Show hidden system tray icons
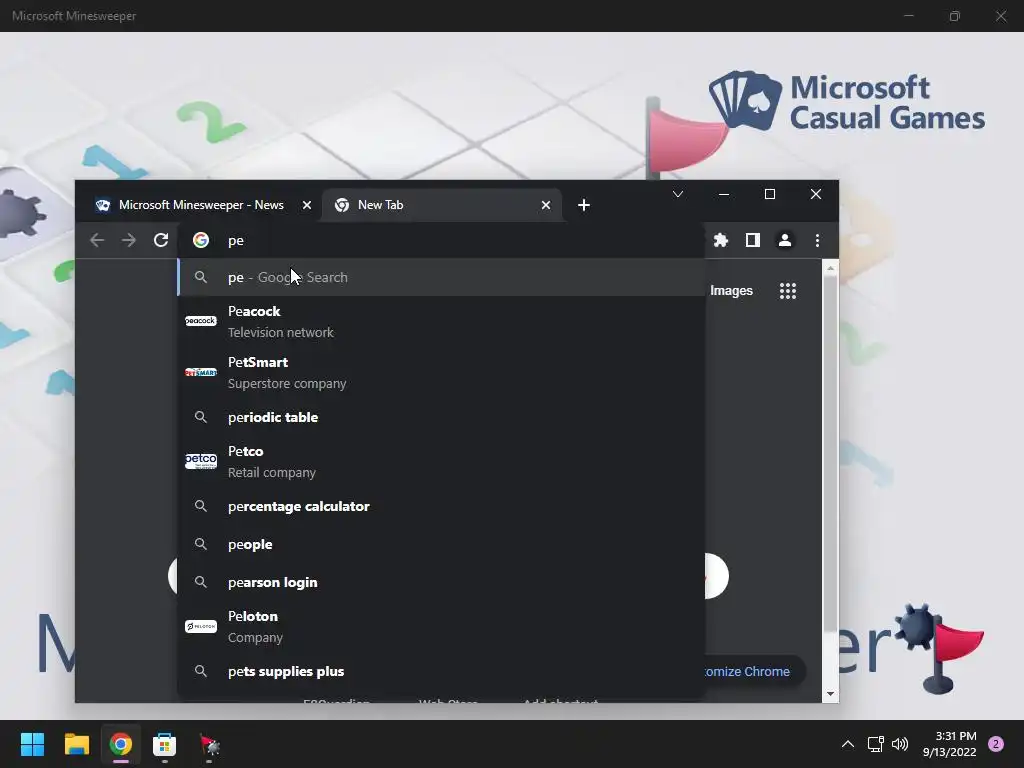Image resolution: width=1024 pixels, height=768 pixels. [848, 744]
